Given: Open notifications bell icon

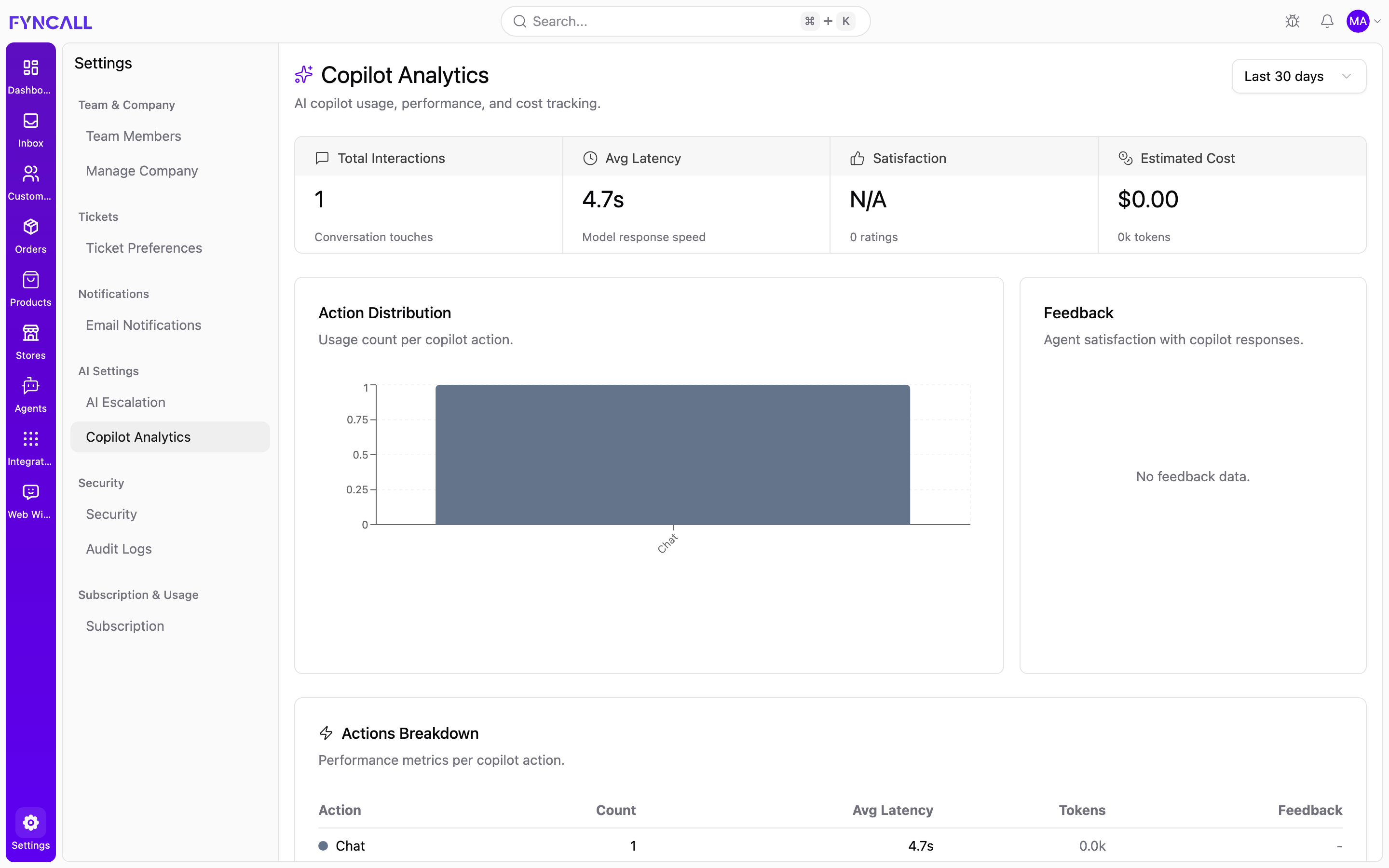Looking at the screenshot, I should coord(1327,21).
